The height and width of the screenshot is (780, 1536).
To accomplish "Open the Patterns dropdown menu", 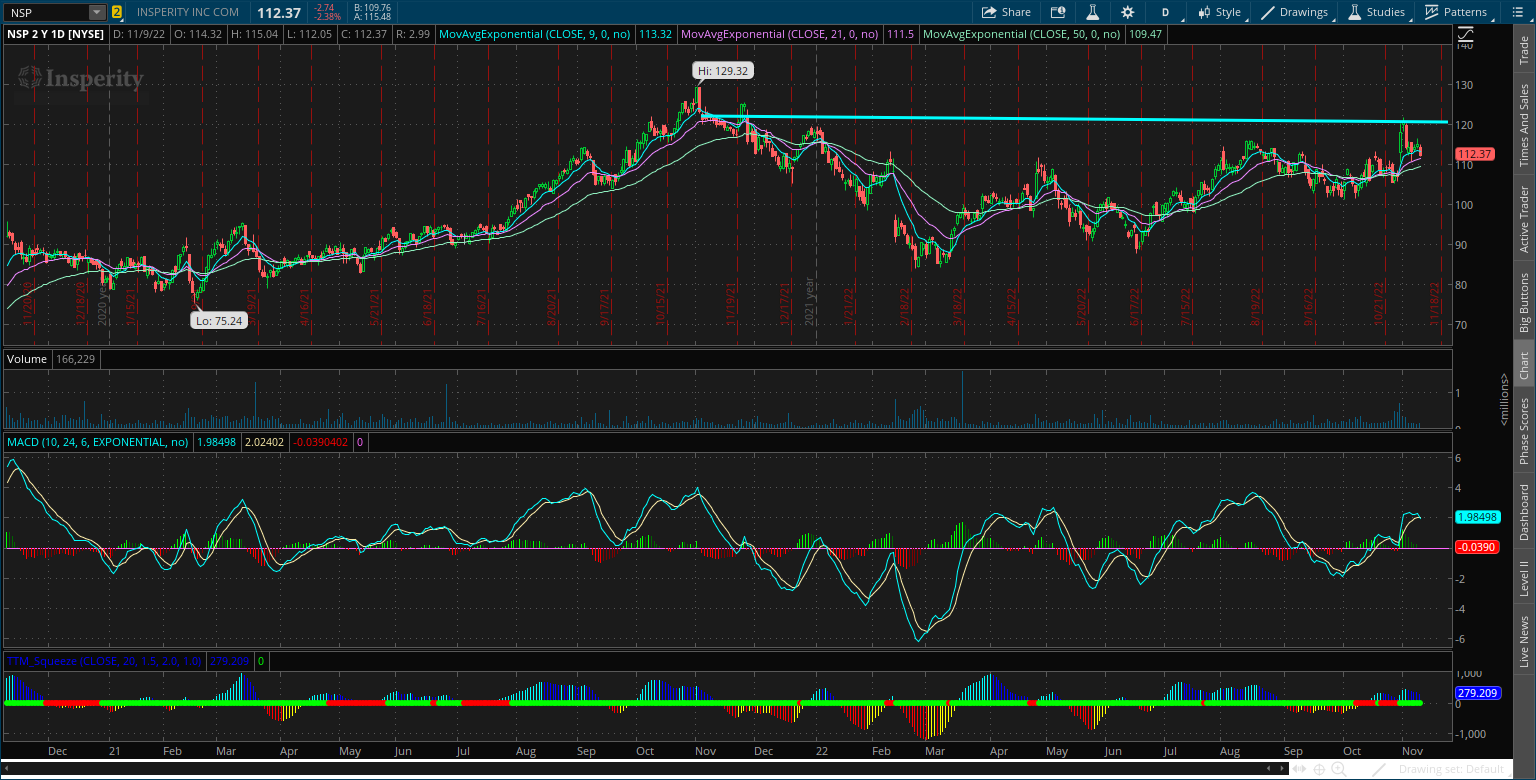I will (x=1457, y=12).
